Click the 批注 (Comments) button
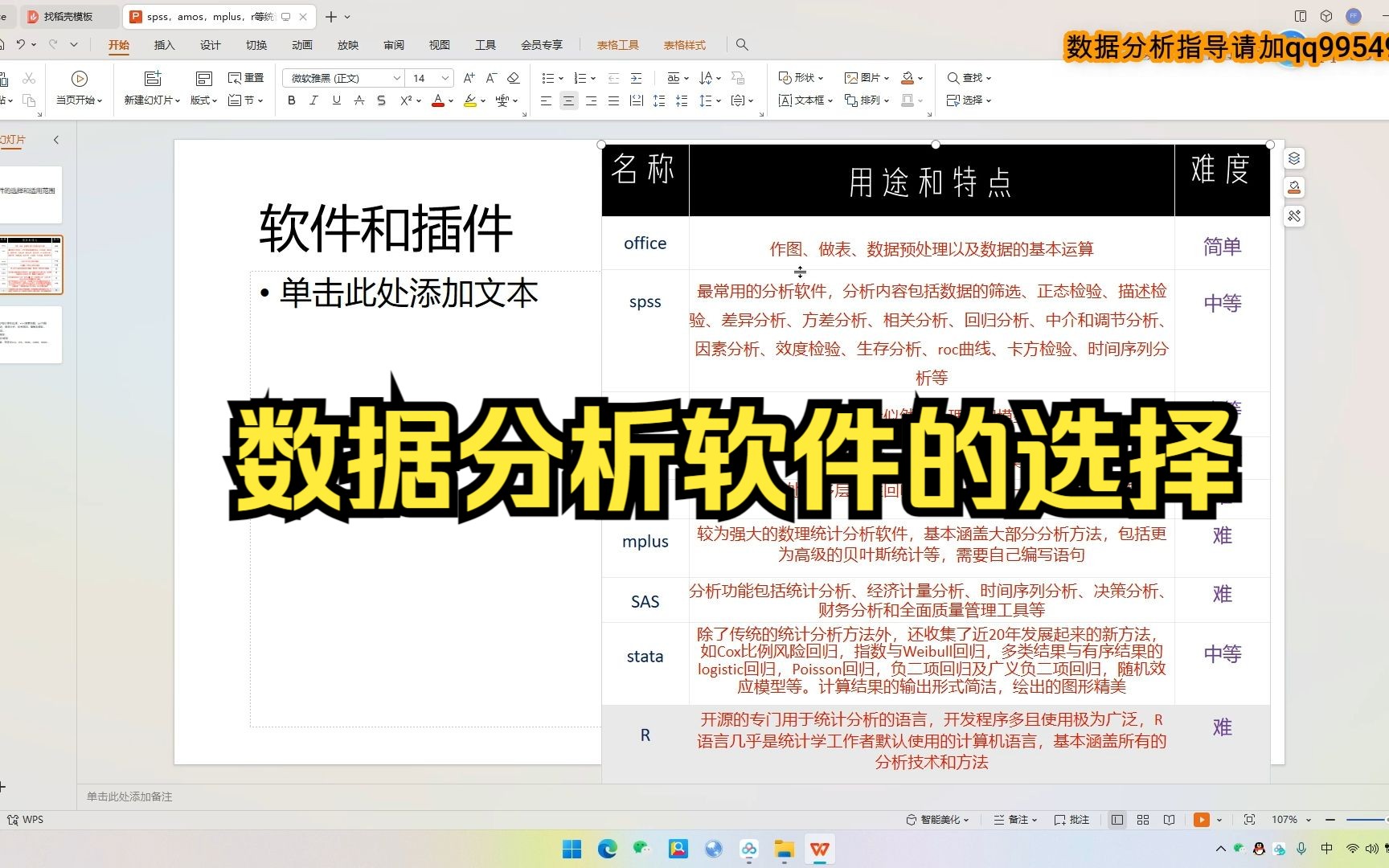The width and height of the screenshot is (1389, 868). [1071, 820]
